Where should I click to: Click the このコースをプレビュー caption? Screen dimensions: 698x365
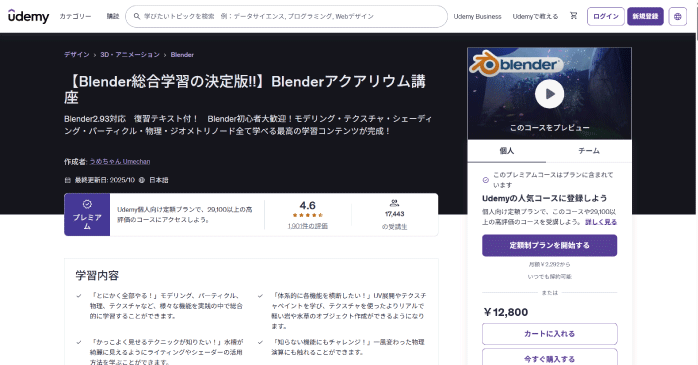point(549,128)
